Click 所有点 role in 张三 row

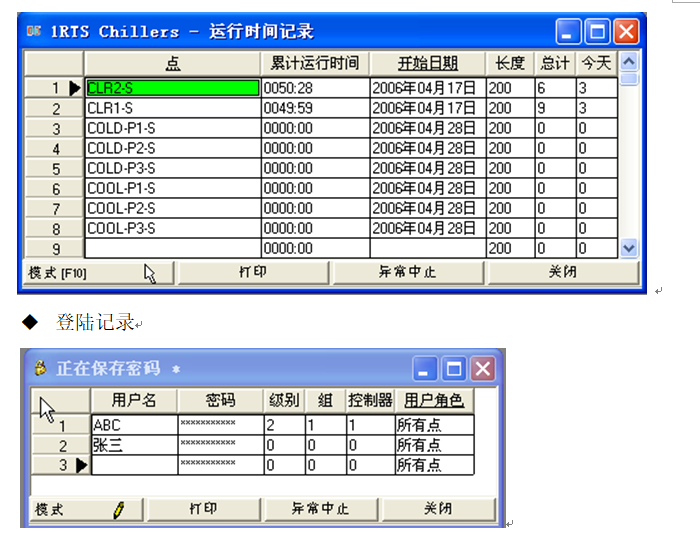(x=434, y=445)
